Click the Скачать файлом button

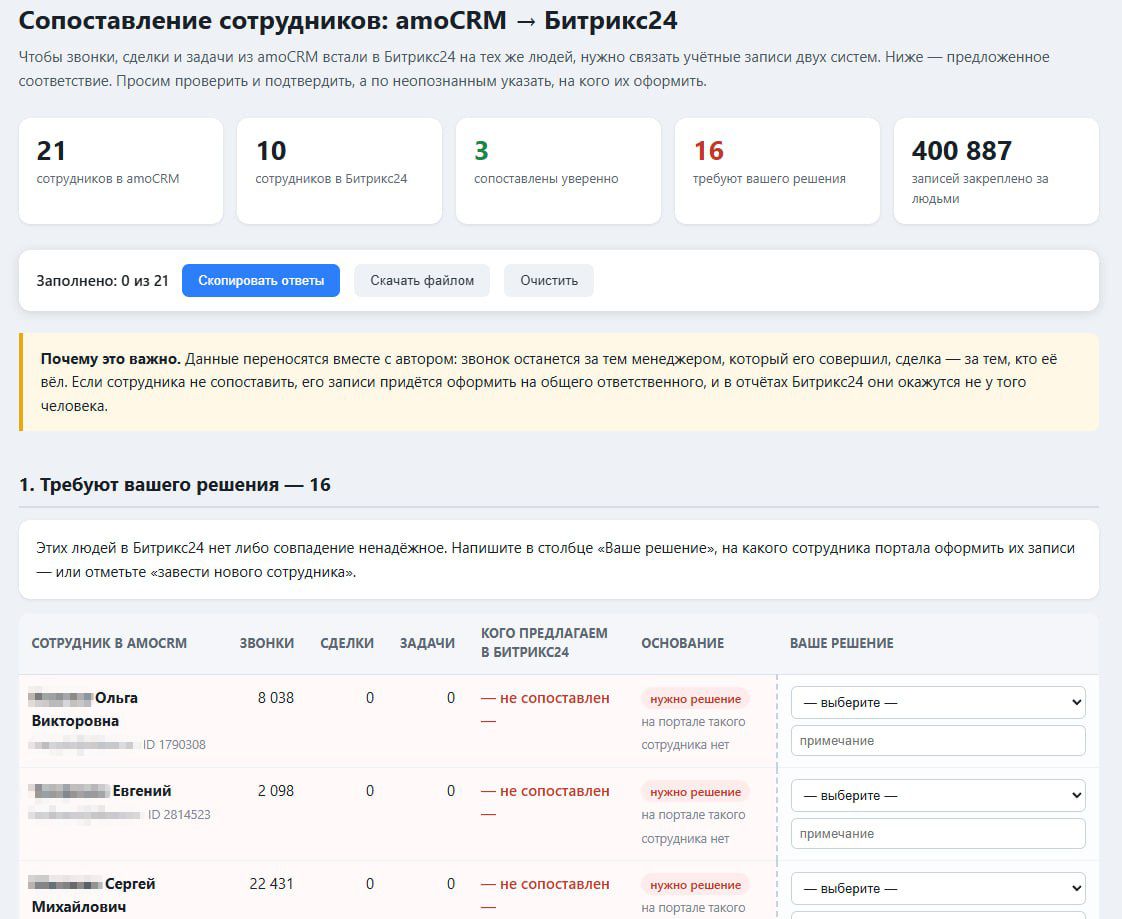pyautogui.click(x=422, y=281)
